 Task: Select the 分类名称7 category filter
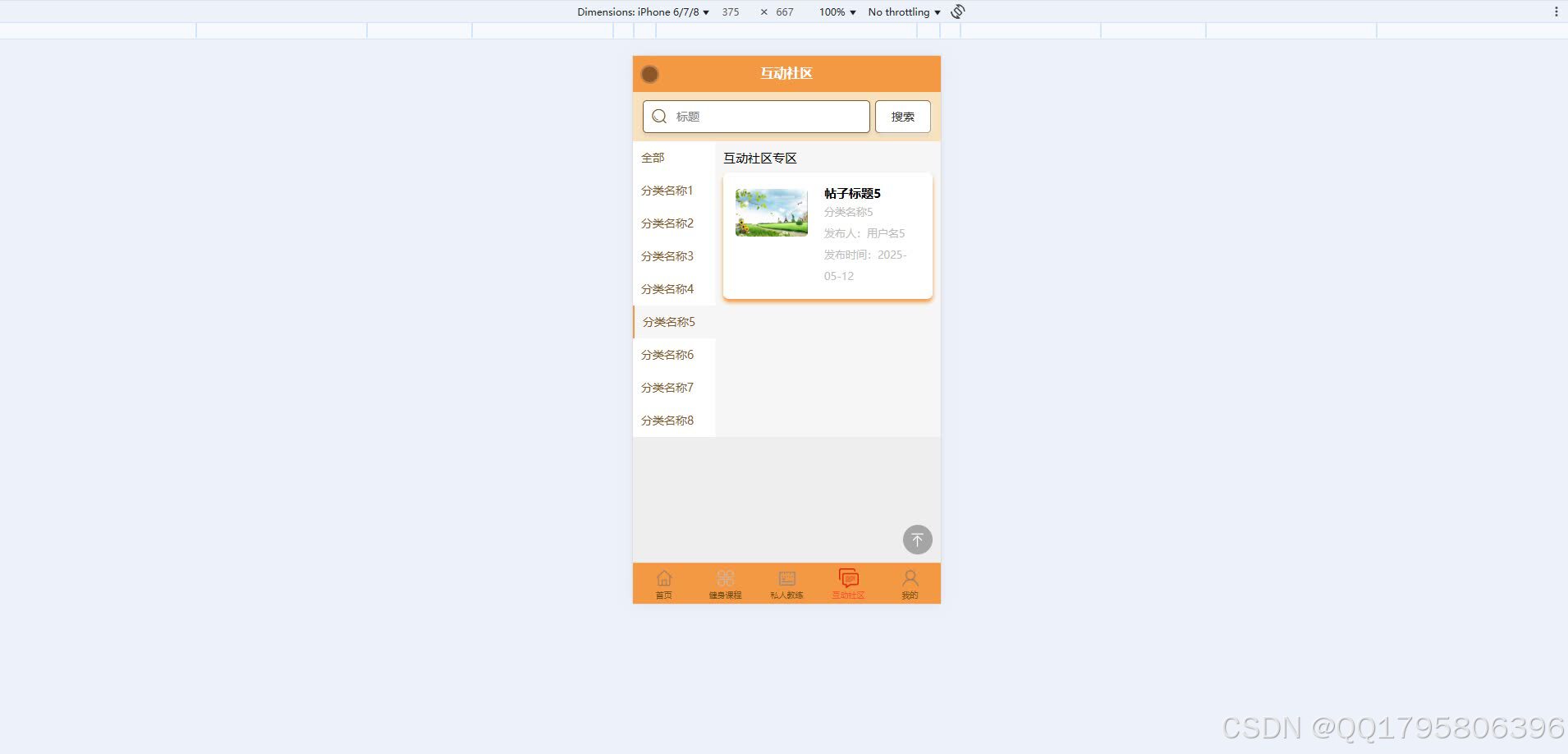(x=667, y=387)
